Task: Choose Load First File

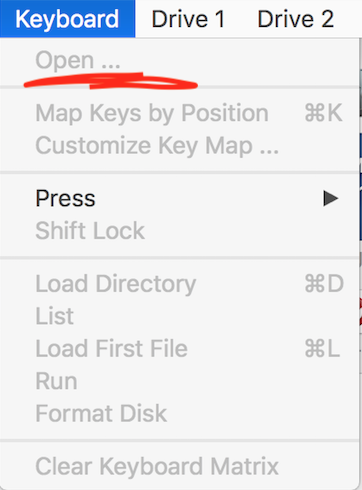Action: (x=180, y=349)
